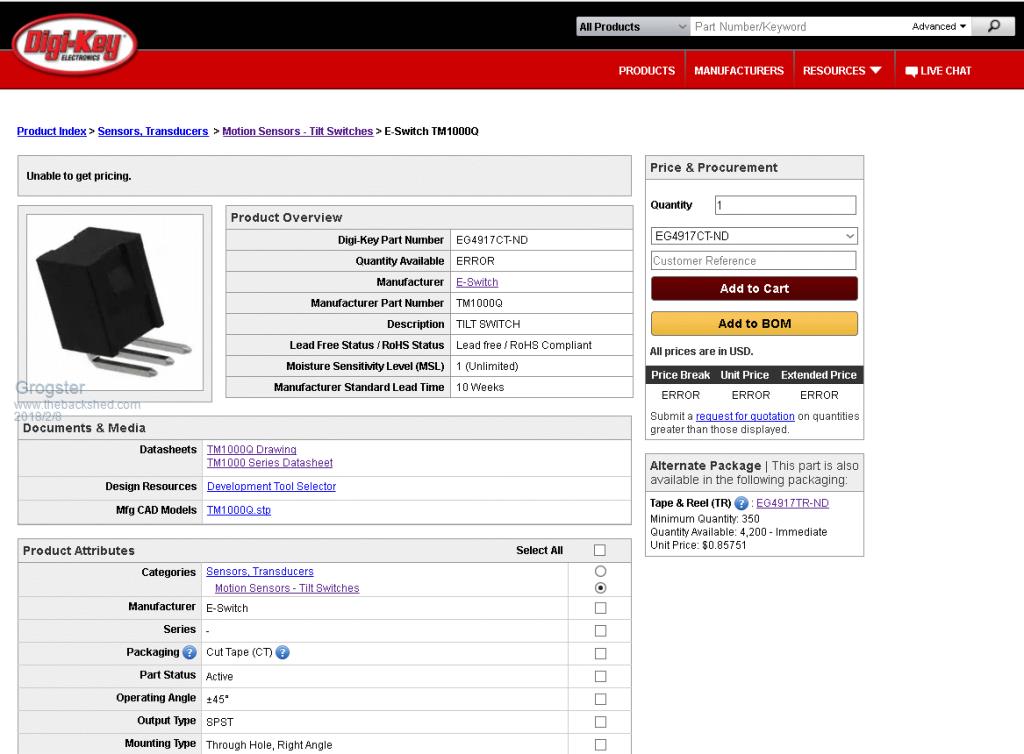Click help icon next to Packaging label

[x=189, y=652]
